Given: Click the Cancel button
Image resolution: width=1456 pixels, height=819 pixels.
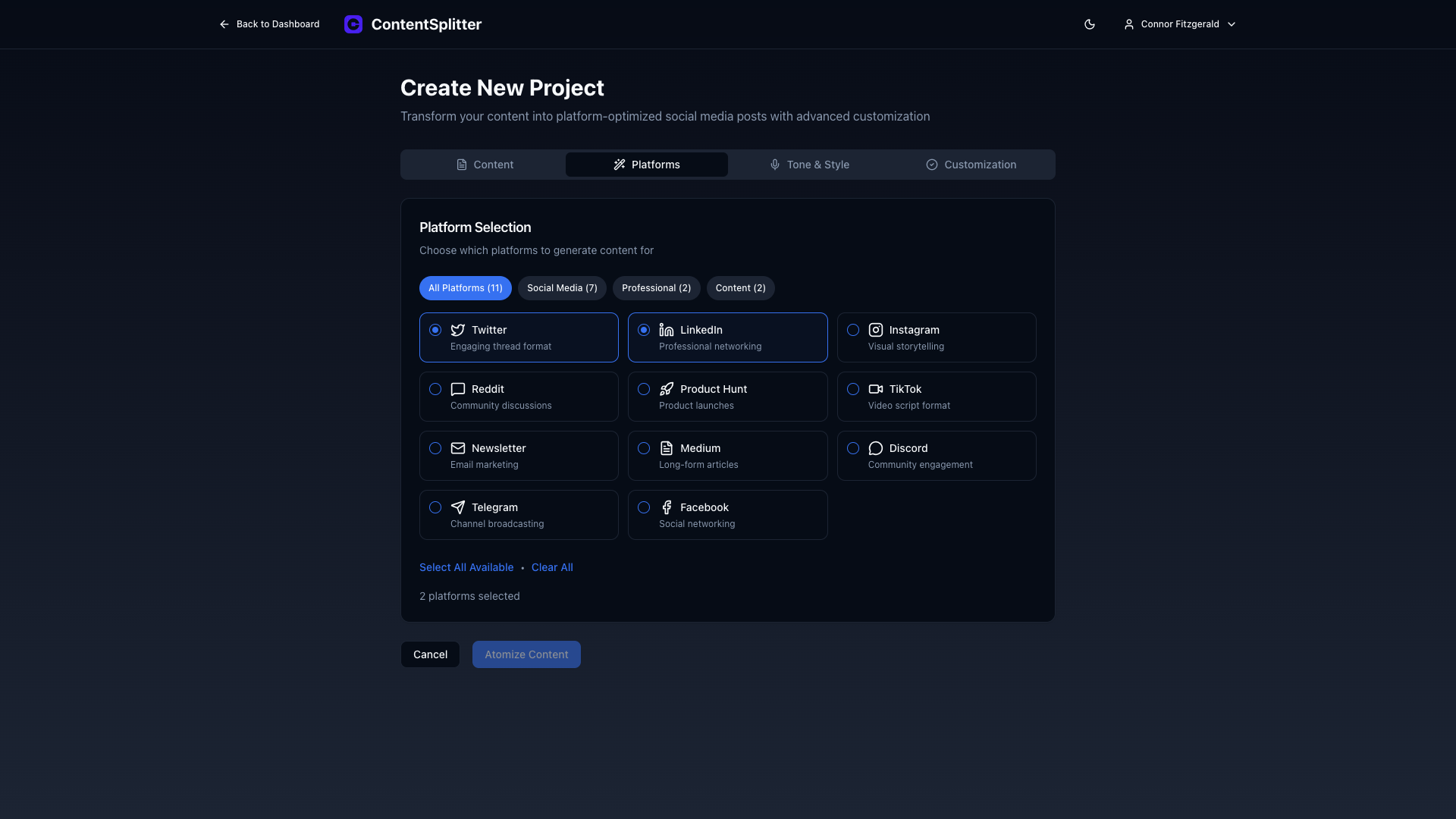Looking at the screenshot, I should pos(430,654).
